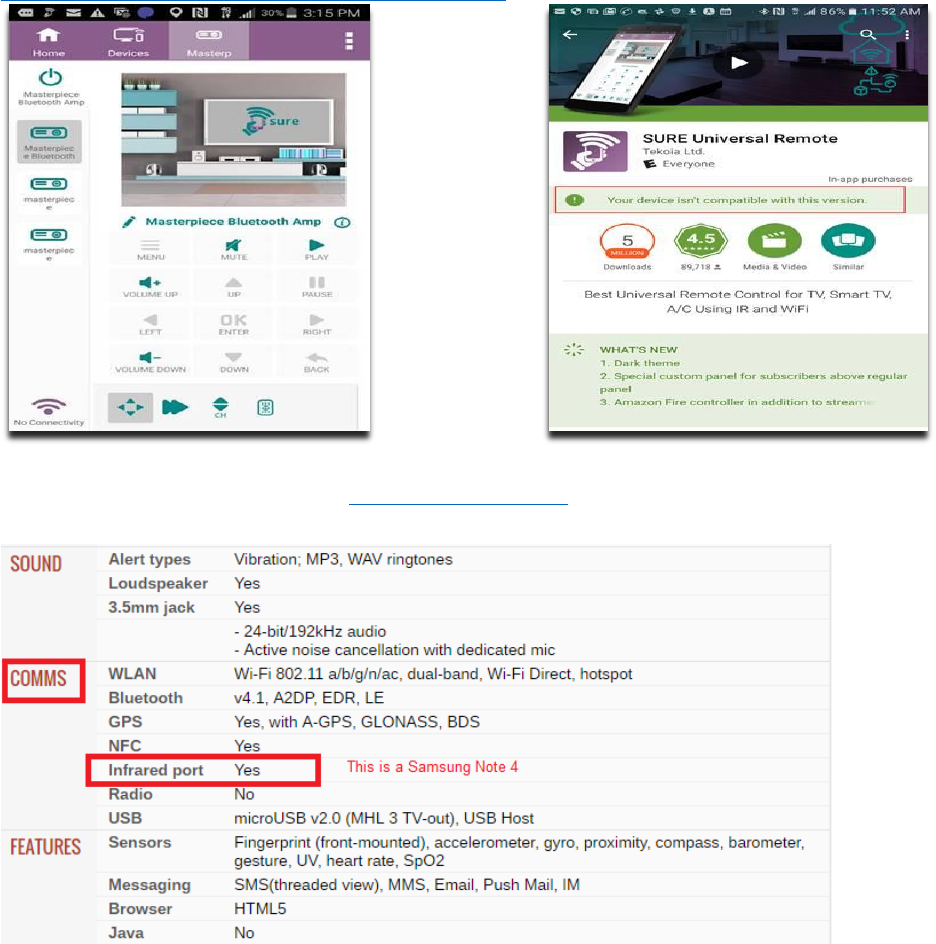Viewport: 936px width, 944px height.
Task: Open the Similar apps badge
Action: click(848, 247)
